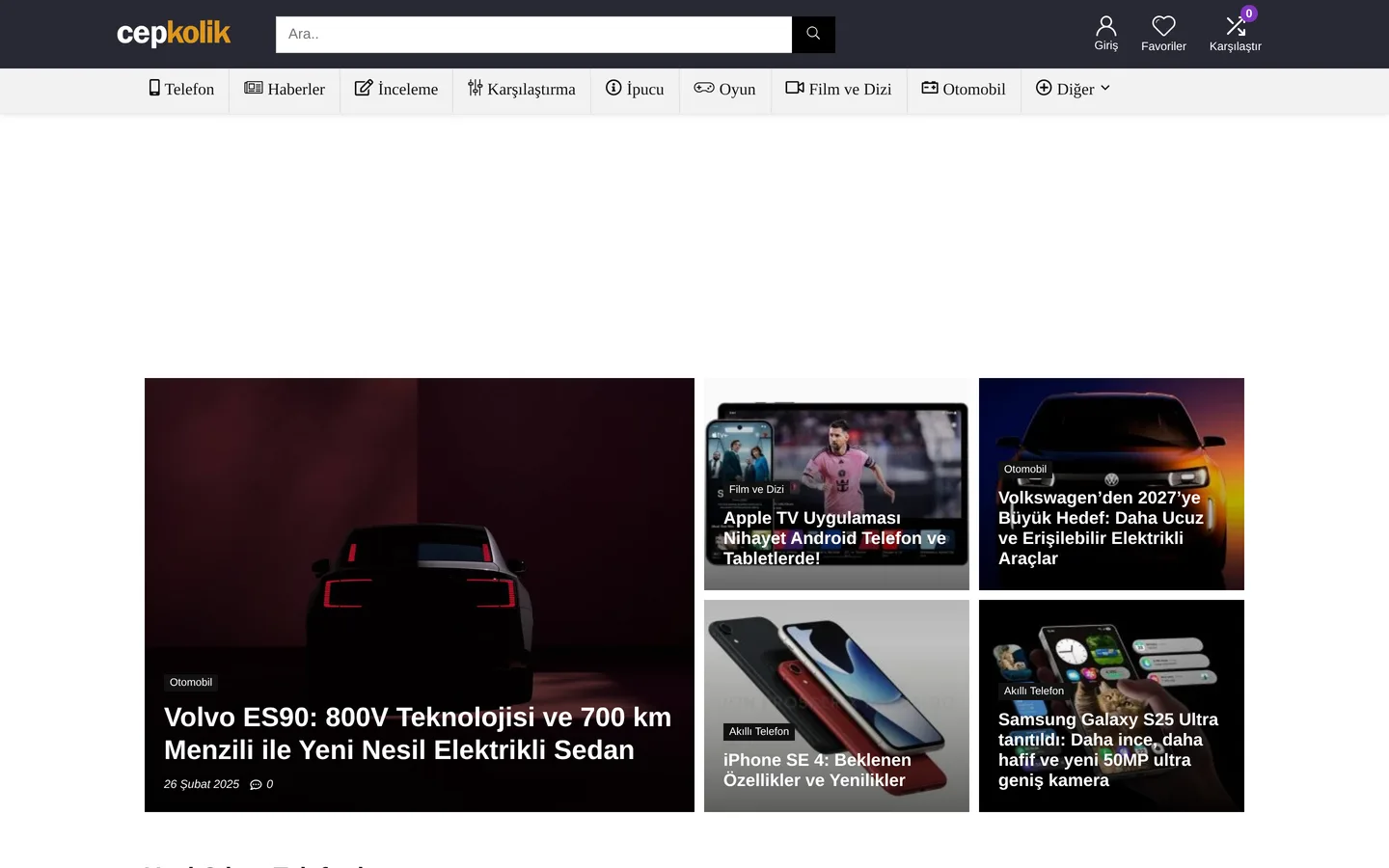
Task: Open the Giriş user account icon
Action: [1106, 26]
